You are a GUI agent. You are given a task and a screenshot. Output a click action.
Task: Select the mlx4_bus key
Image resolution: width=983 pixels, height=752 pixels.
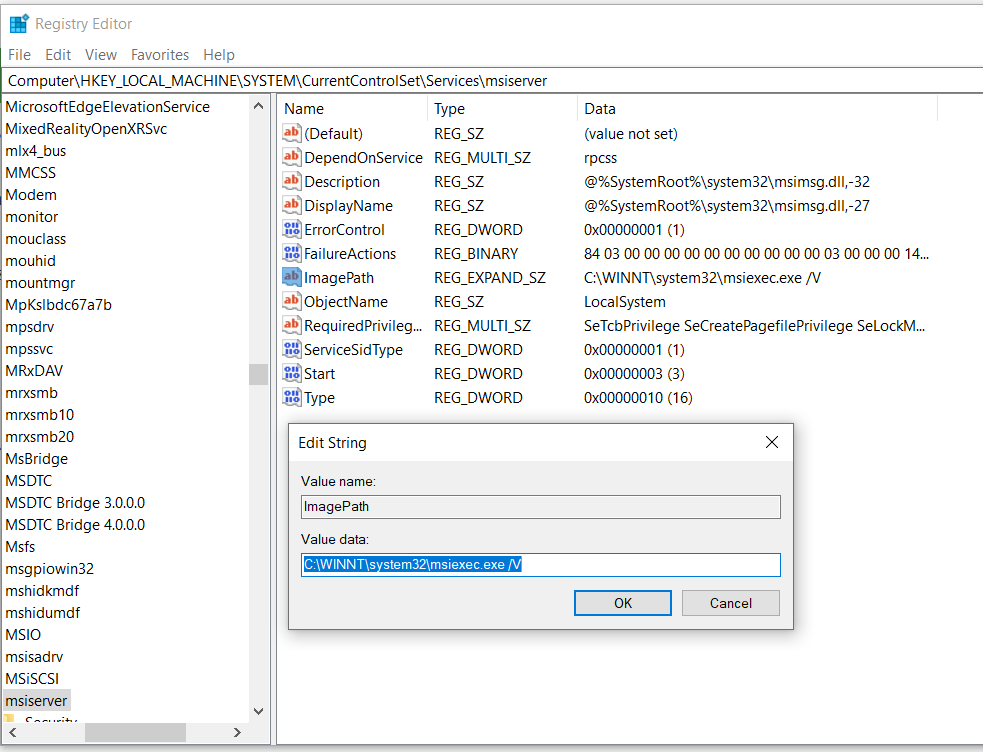pos(36,151)
